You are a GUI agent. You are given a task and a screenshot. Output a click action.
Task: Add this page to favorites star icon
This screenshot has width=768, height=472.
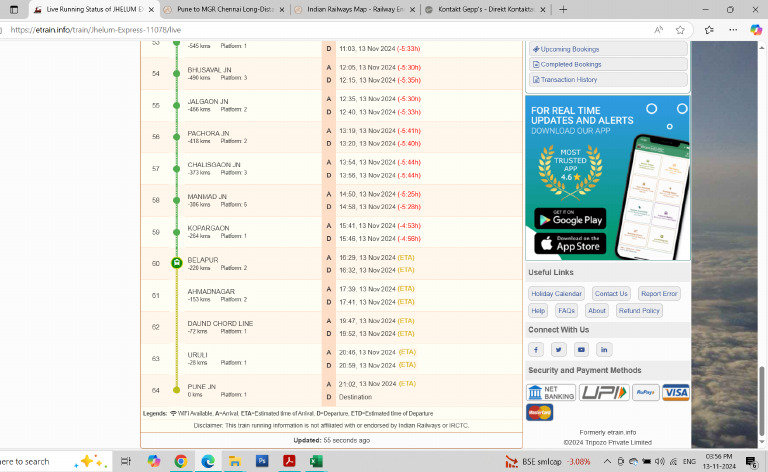[x=680, y=30]
